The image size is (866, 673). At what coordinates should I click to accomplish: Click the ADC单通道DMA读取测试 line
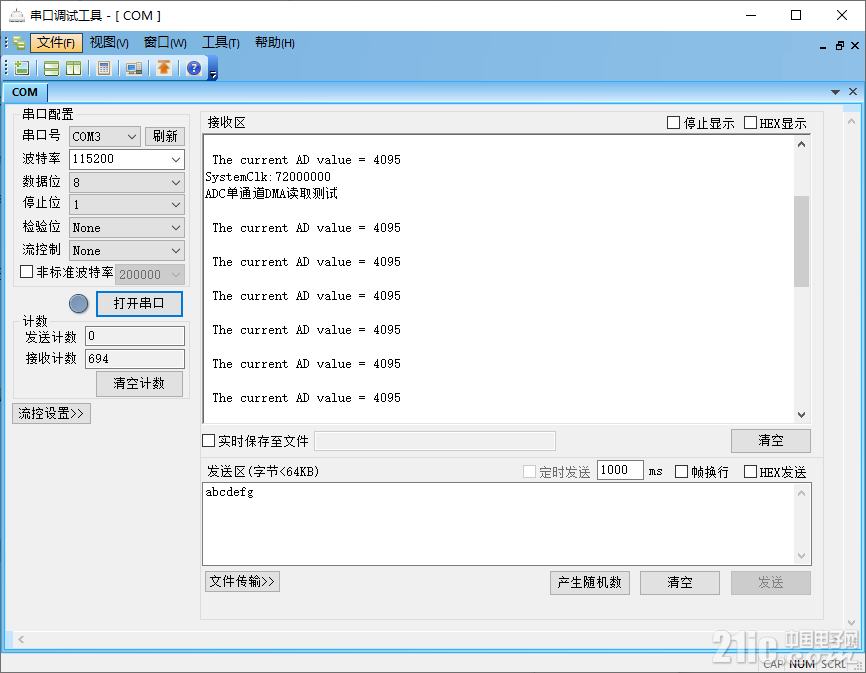point(271,194)
